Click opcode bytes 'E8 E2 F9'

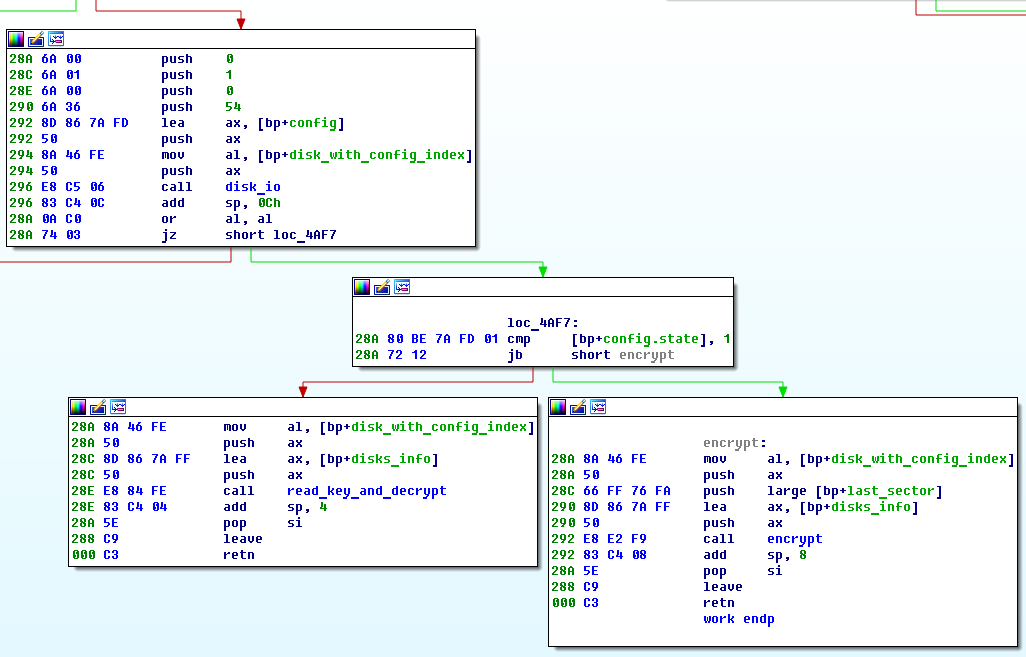[x=614, y=539]
